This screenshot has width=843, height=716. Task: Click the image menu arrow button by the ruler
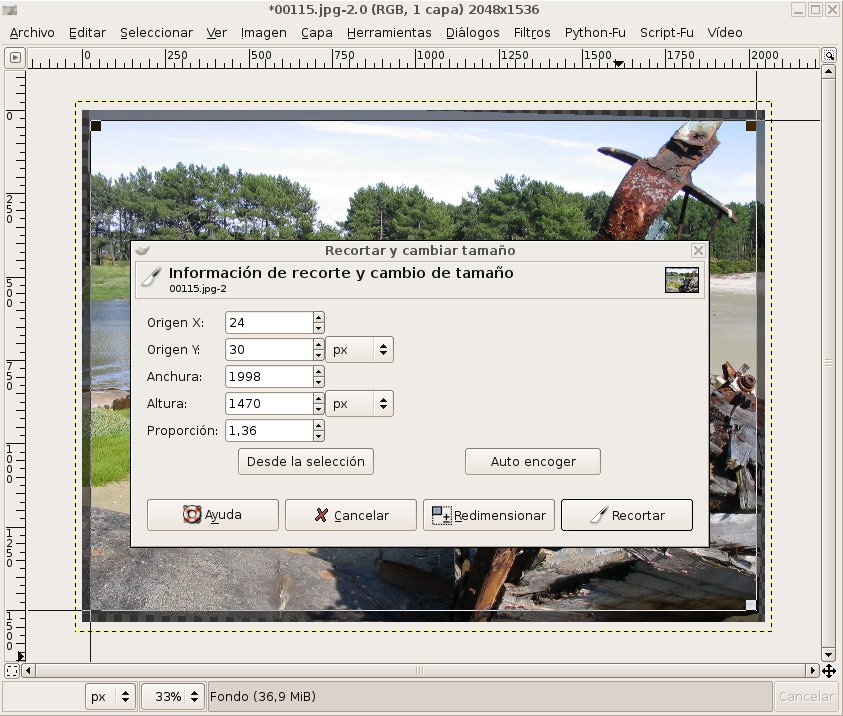click(15, 57)
